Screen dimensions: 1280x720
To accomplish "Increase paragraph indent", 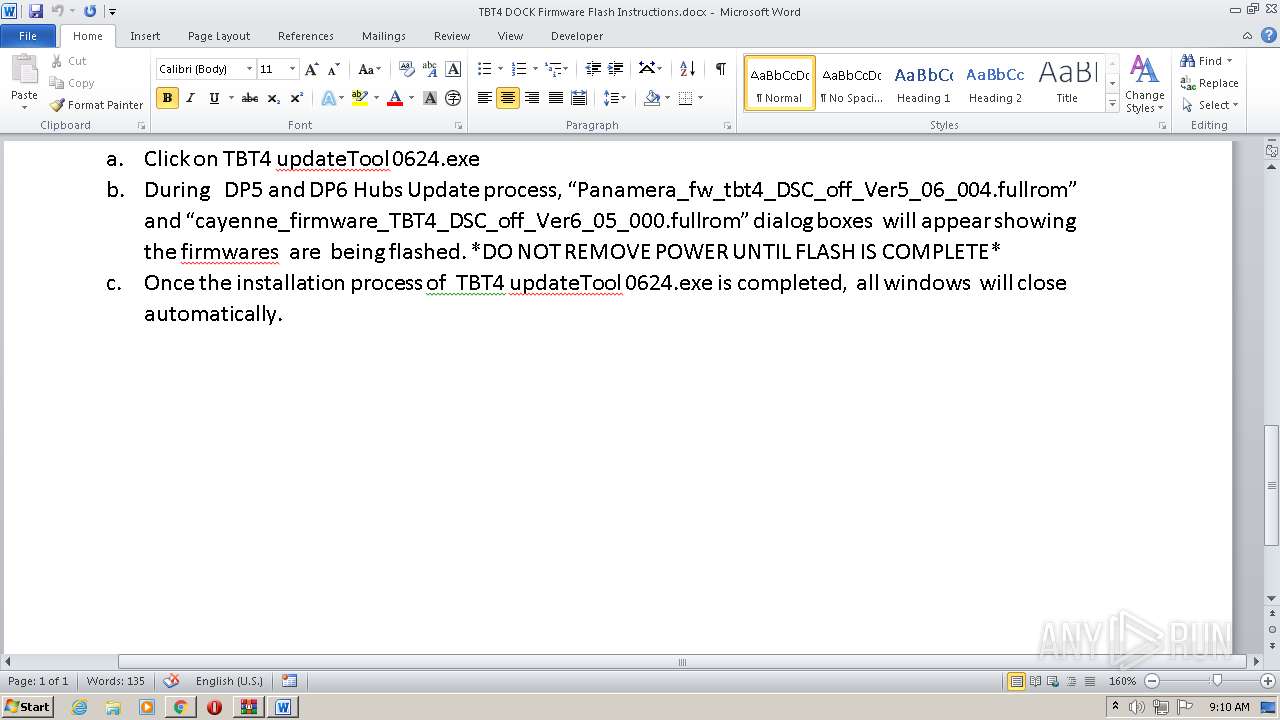I will click(616, 69).
